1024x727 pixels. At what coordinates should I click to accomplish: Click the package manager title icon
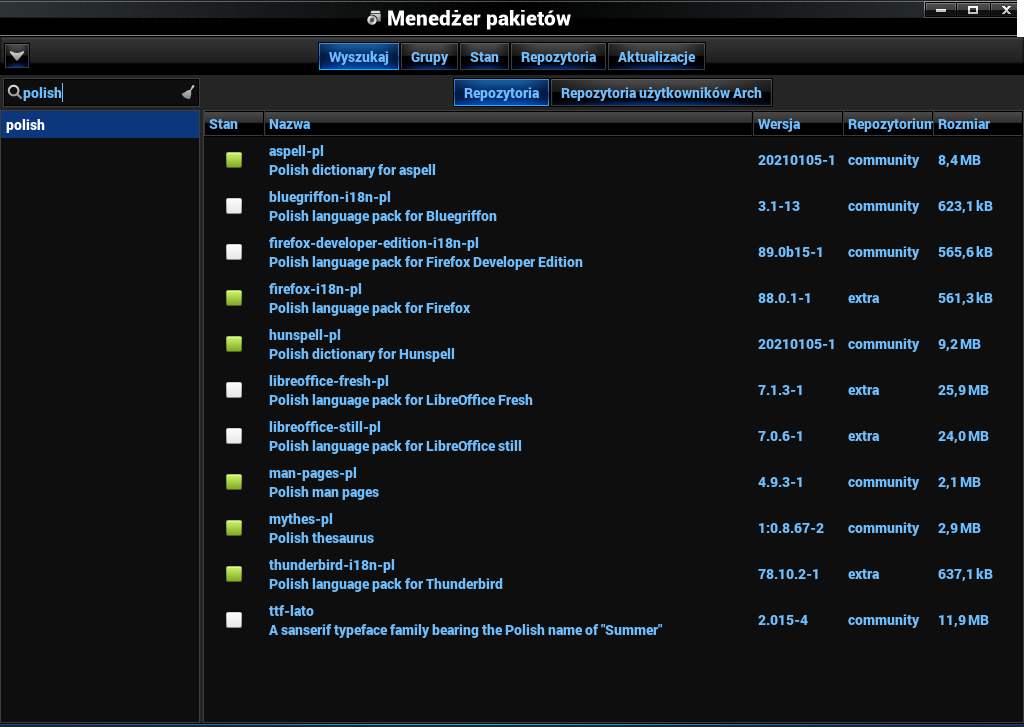(374, 18)
